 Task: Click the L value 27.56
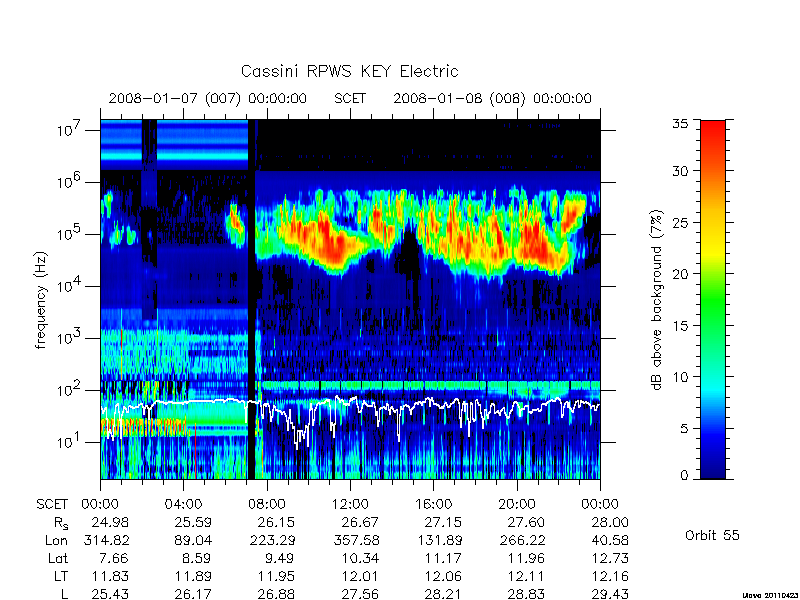coord(360,594)
